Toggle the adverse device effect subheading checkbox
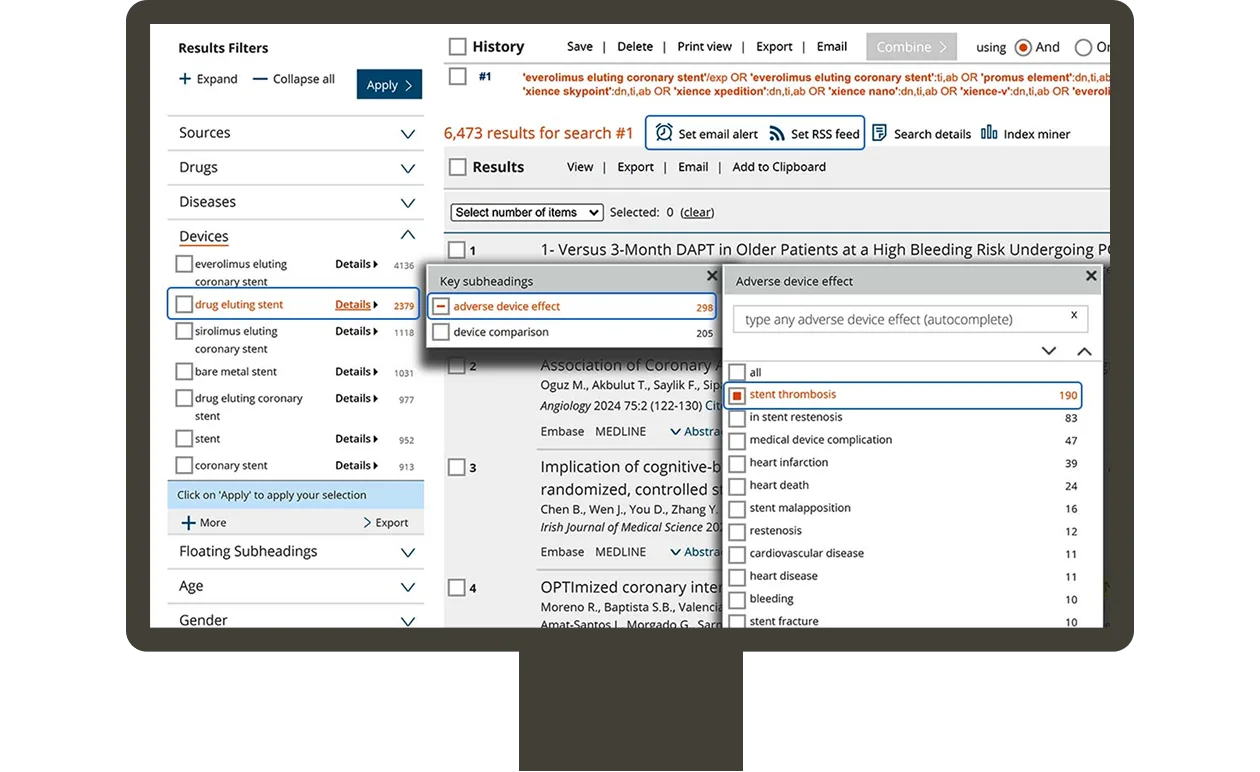This screenshot has height=772, width=1260. (x=441, y=307)
